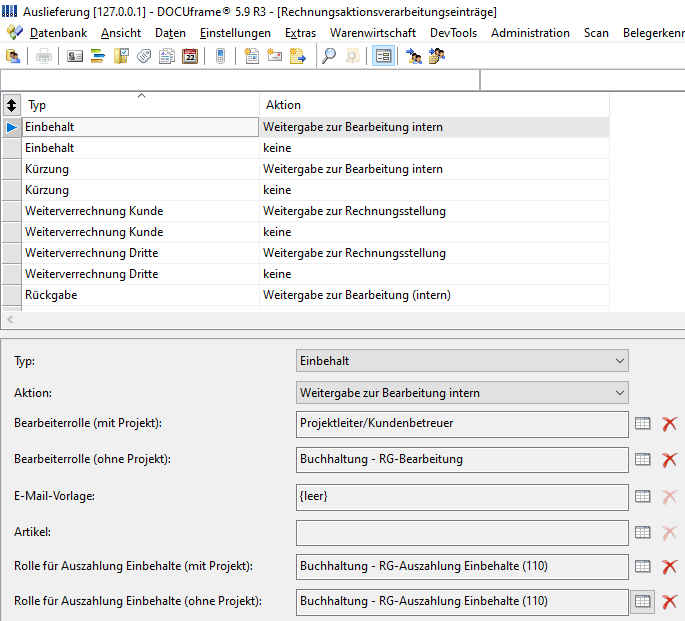Open the Datenbank menu
685x621 pixels.
click(x=59, y=33)
